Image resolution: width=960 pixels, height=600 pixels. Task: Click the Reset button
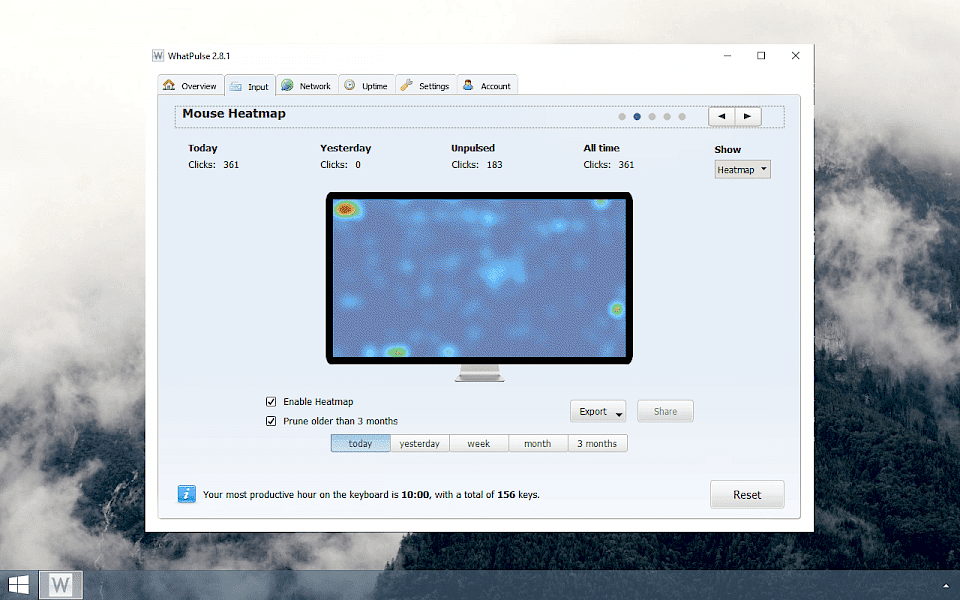[747, 495]
